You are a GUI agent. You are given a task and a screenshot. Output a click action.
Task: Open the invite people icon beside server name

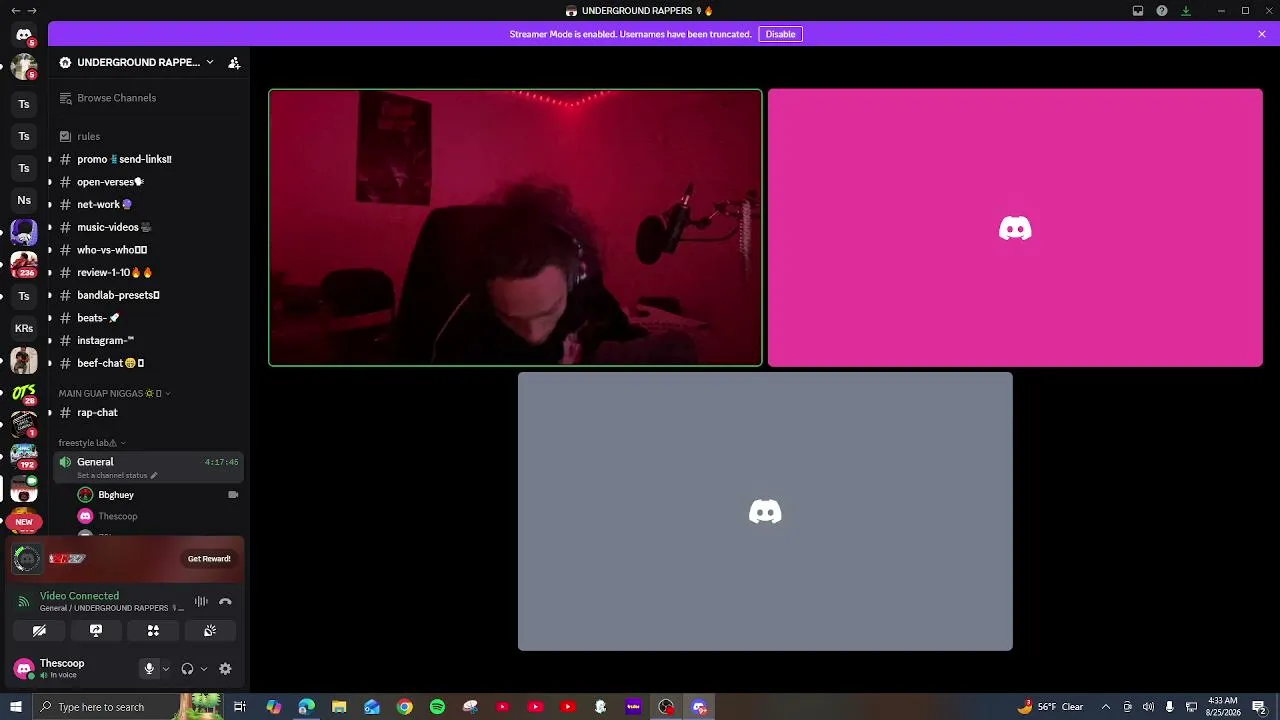[x=234, y=62]
